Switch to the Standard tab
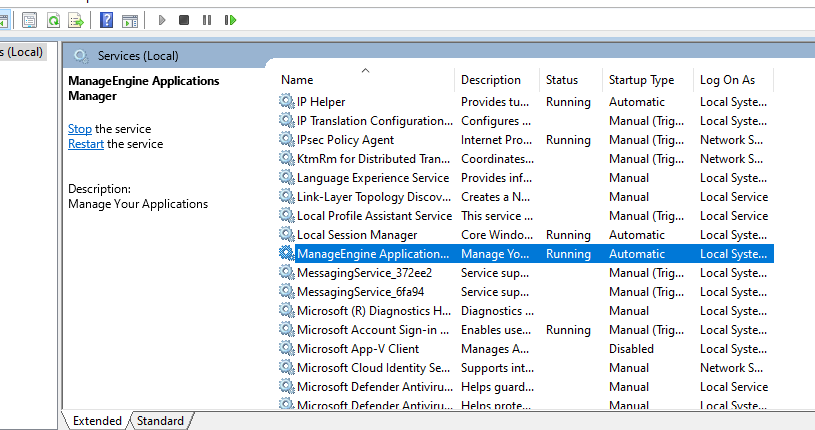This screenshot has width=815, height=430. click(x=160, y=421)
